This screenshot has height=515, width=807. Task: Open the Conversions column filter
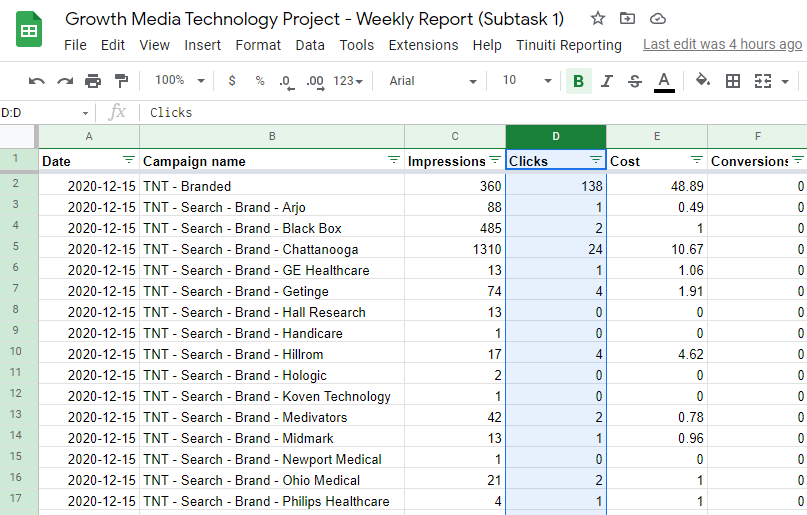(x=798, y=160)
